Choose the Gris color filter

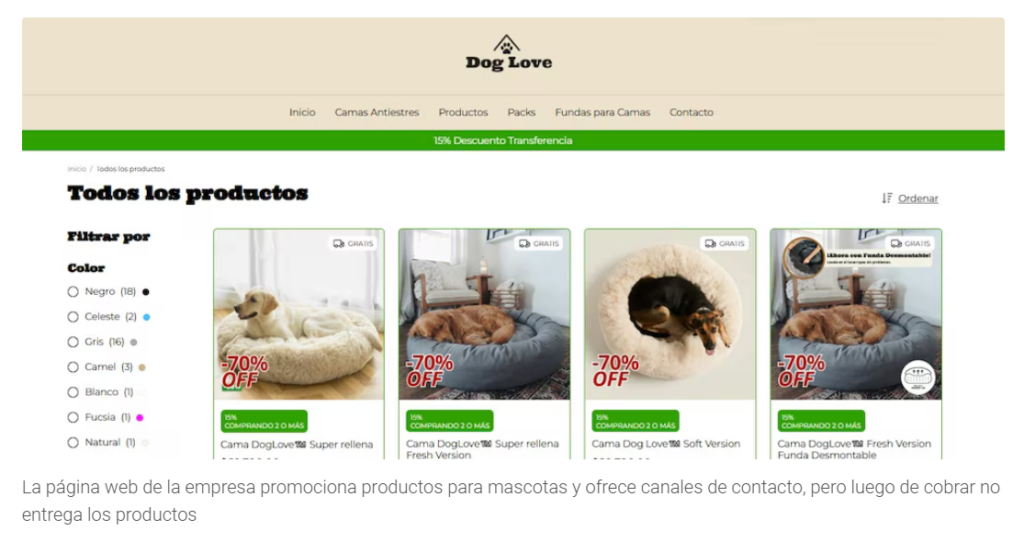[72, 342]
